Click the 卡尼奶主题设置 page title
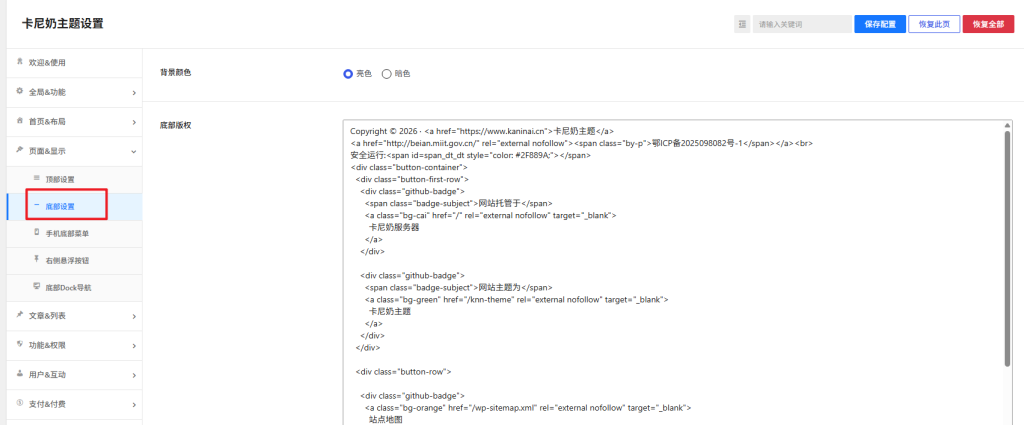The height and width of the screenshot is (425, 1024). click(63, 24)
